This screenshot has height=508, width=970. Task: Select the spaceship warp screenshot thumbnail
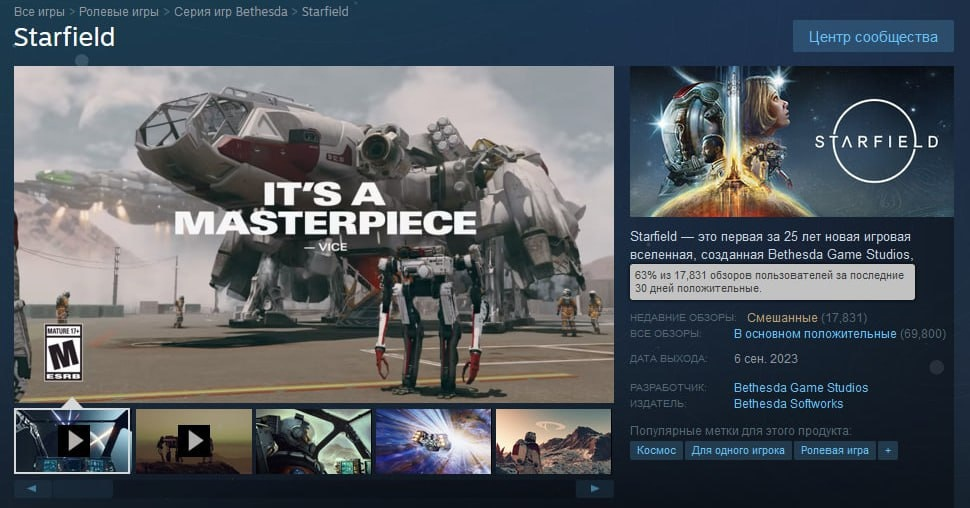tap(434, 441)
